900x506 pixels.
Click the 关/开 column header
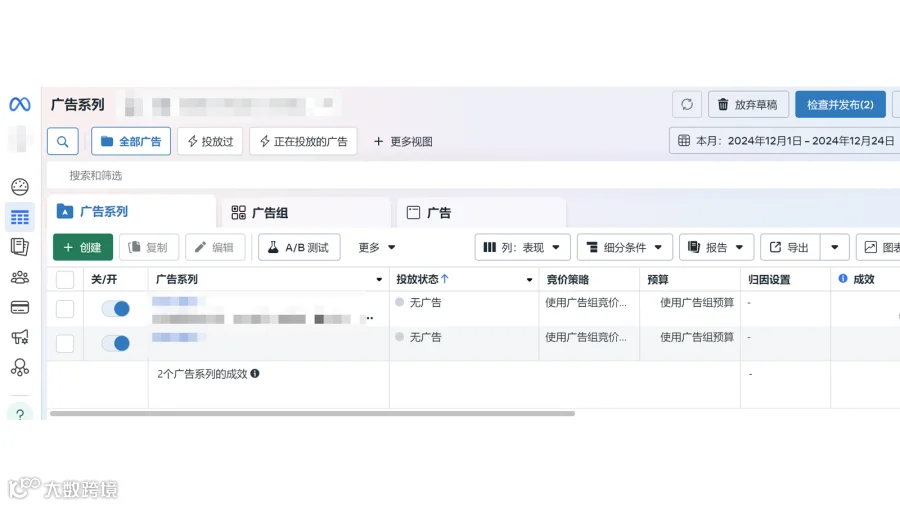point(104,279)
